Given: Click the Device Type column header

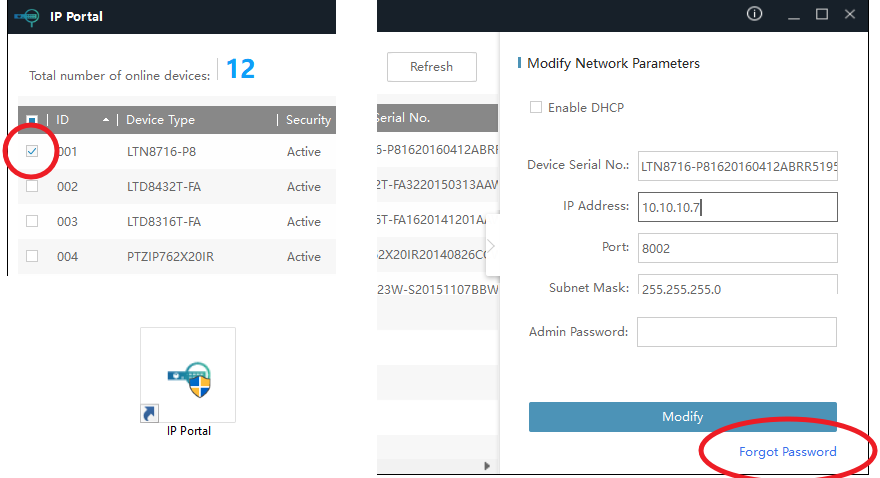Looking at the screenshot, I should 160,120.
